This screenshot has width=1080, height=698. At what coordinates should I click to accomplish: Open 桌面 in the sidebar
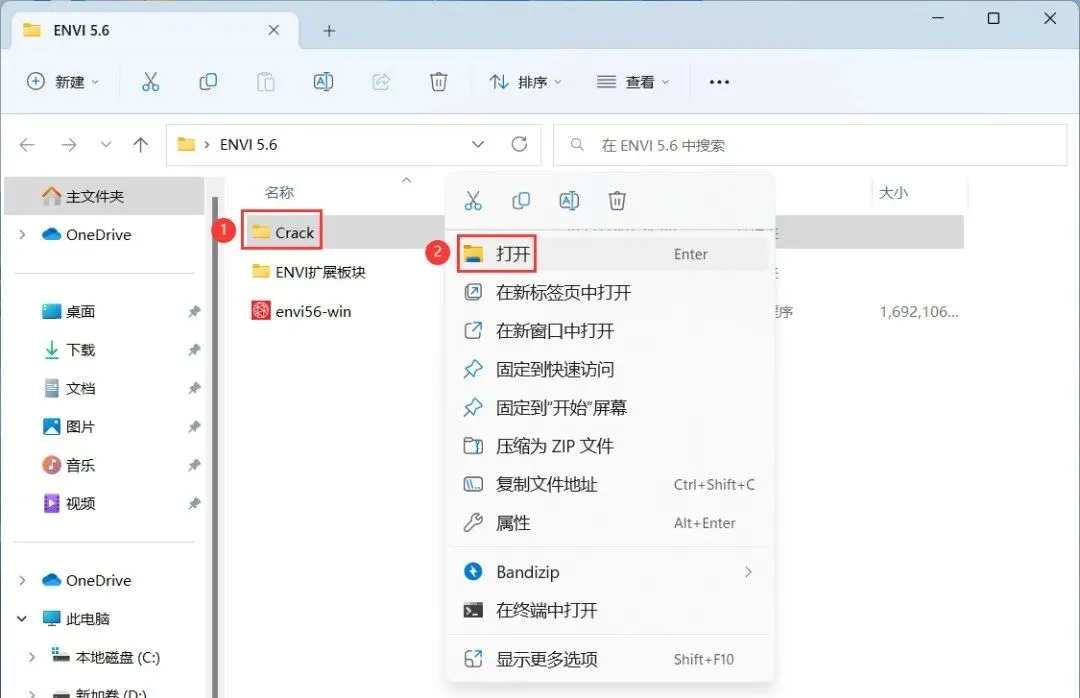[x=68, y=311]
